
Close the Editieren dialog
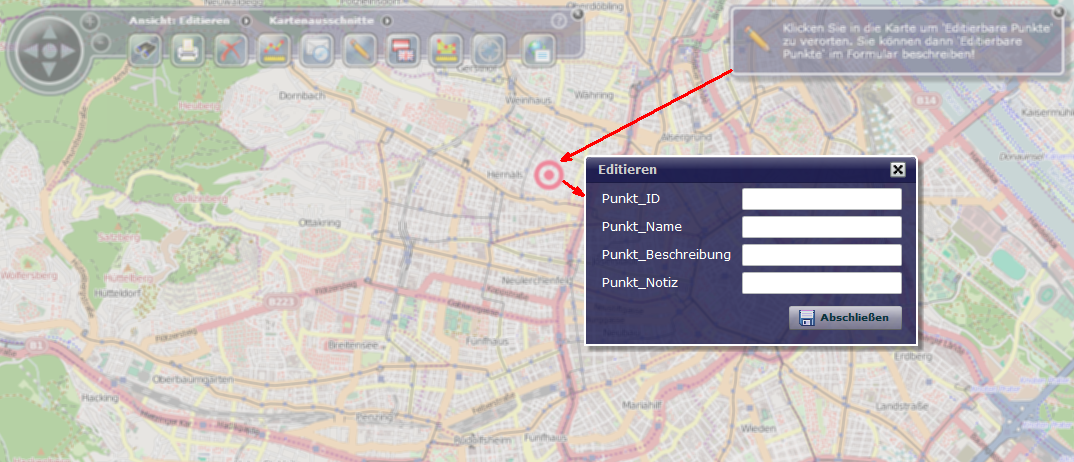click(x=898, y=170)
